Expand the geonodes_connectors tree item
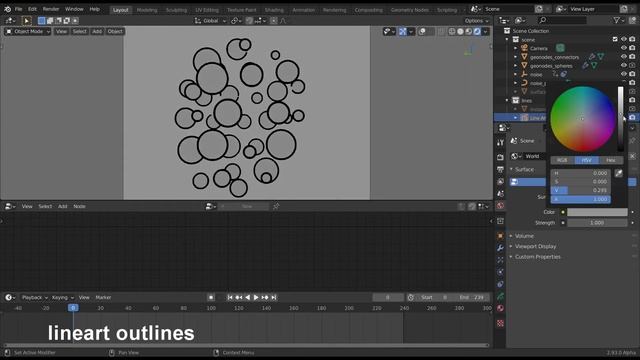The height and width of the screenshot is (360, 640). [x=516, y=57]
